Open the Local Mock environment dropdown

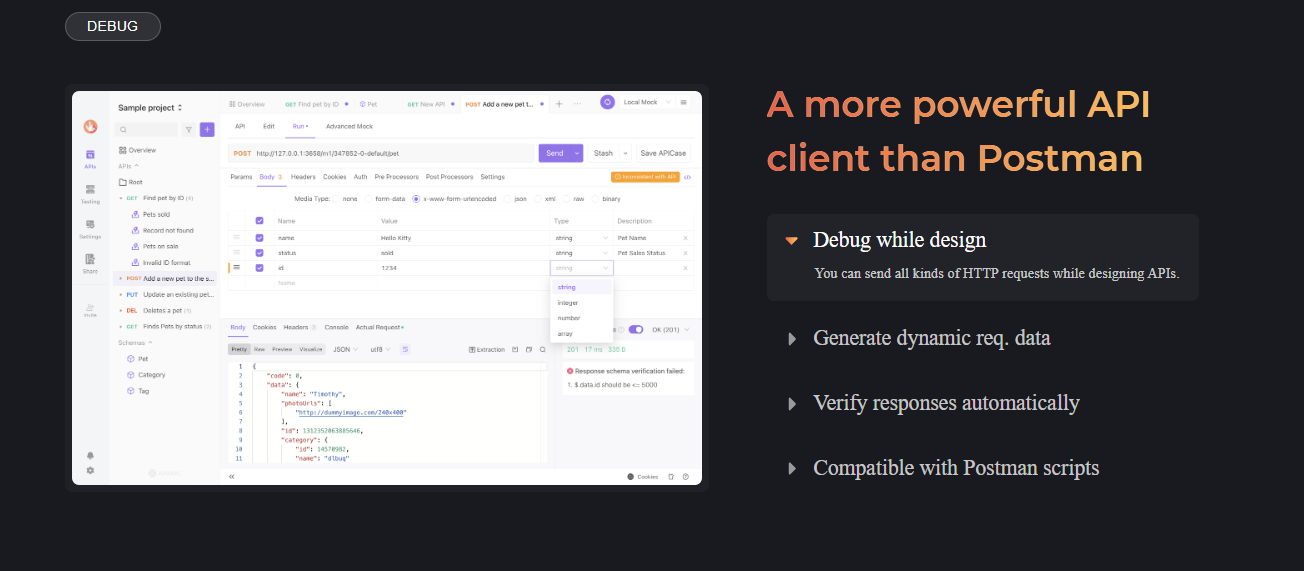(x=646, y=102)
